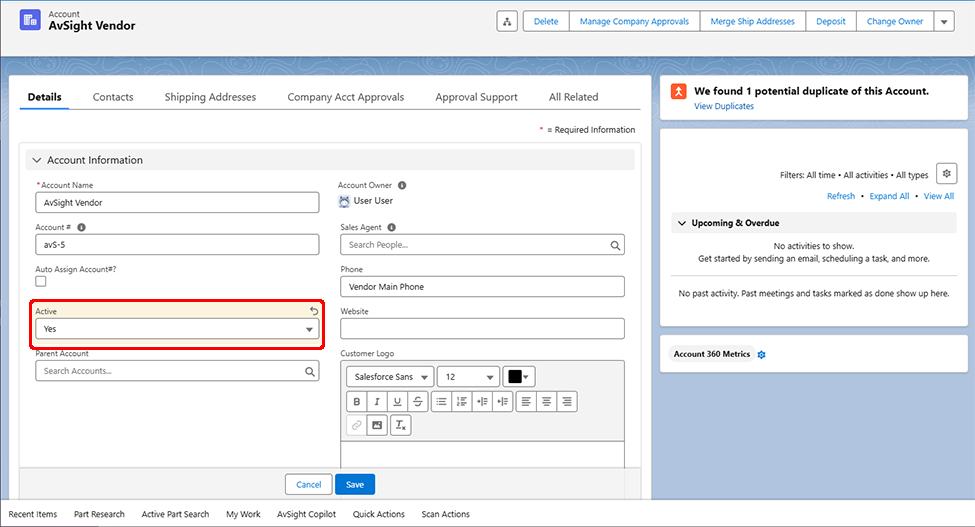Open AvSight Copilot utility item
The width and height of the screenshot is (975, 527).
(x=307, y=514)
